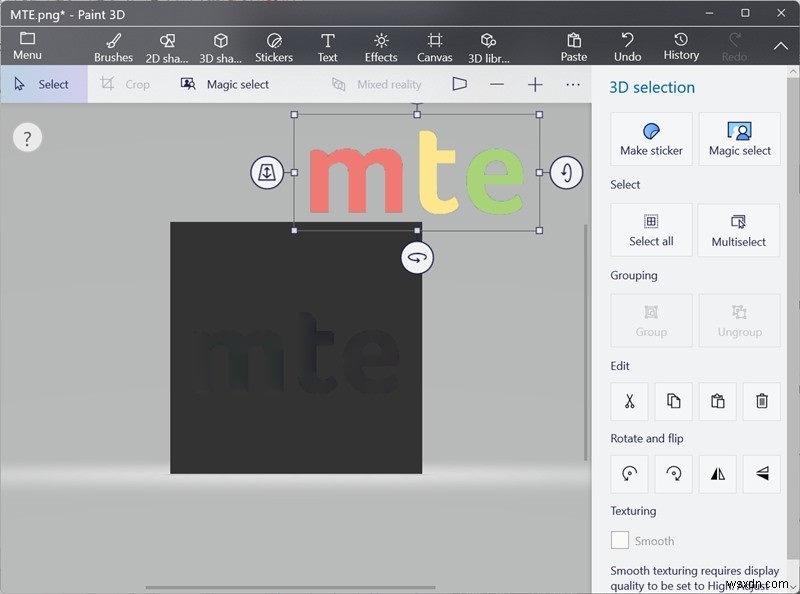Enable the Smooth texturing checkbox
The height and width of the screenshot is (594, 800).
click(619, 540)
